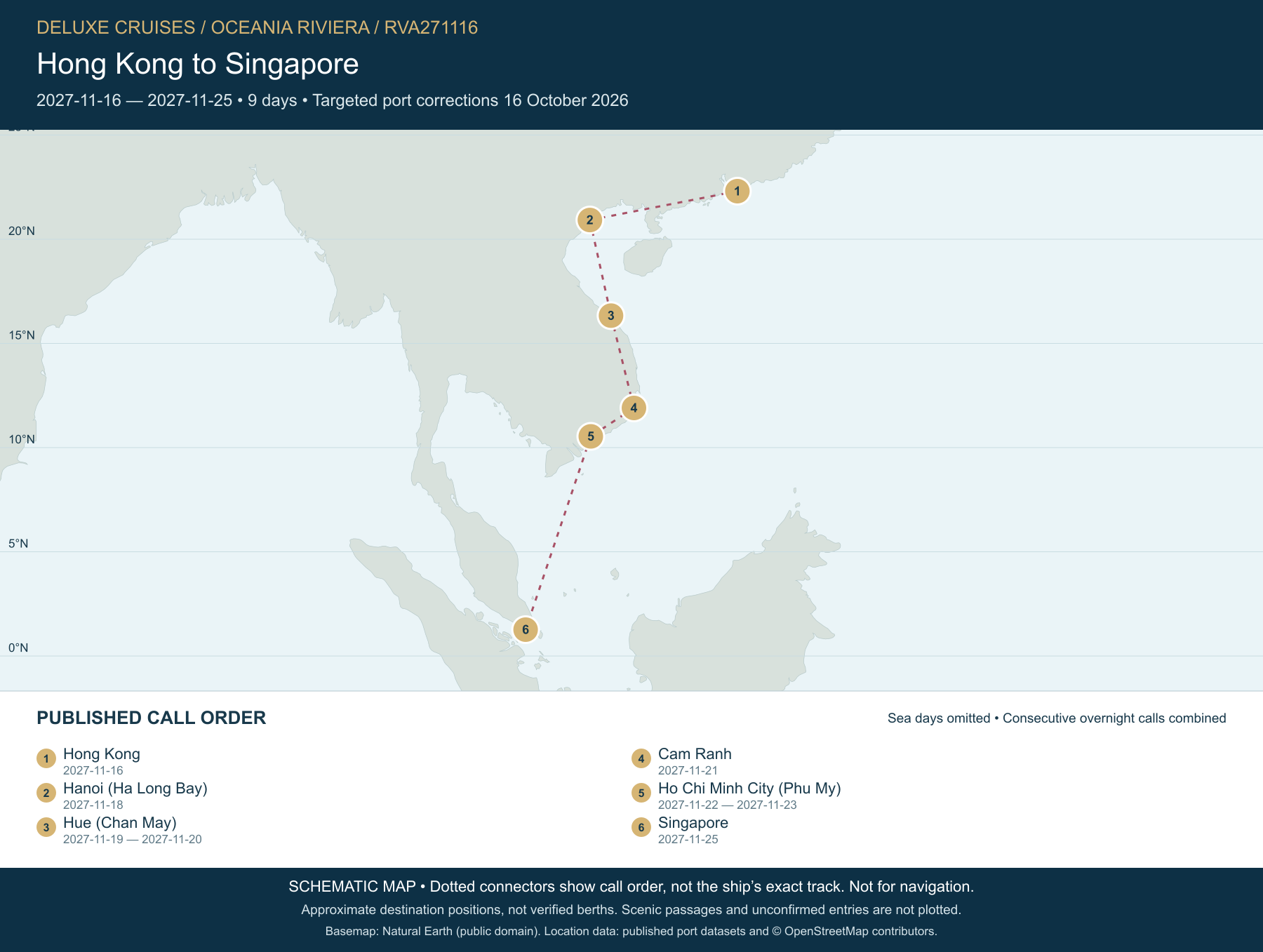Screen dimensions: 1263x952
Task: Click date '2027-11-18' under Hanoi
Action: coord(93,805)
